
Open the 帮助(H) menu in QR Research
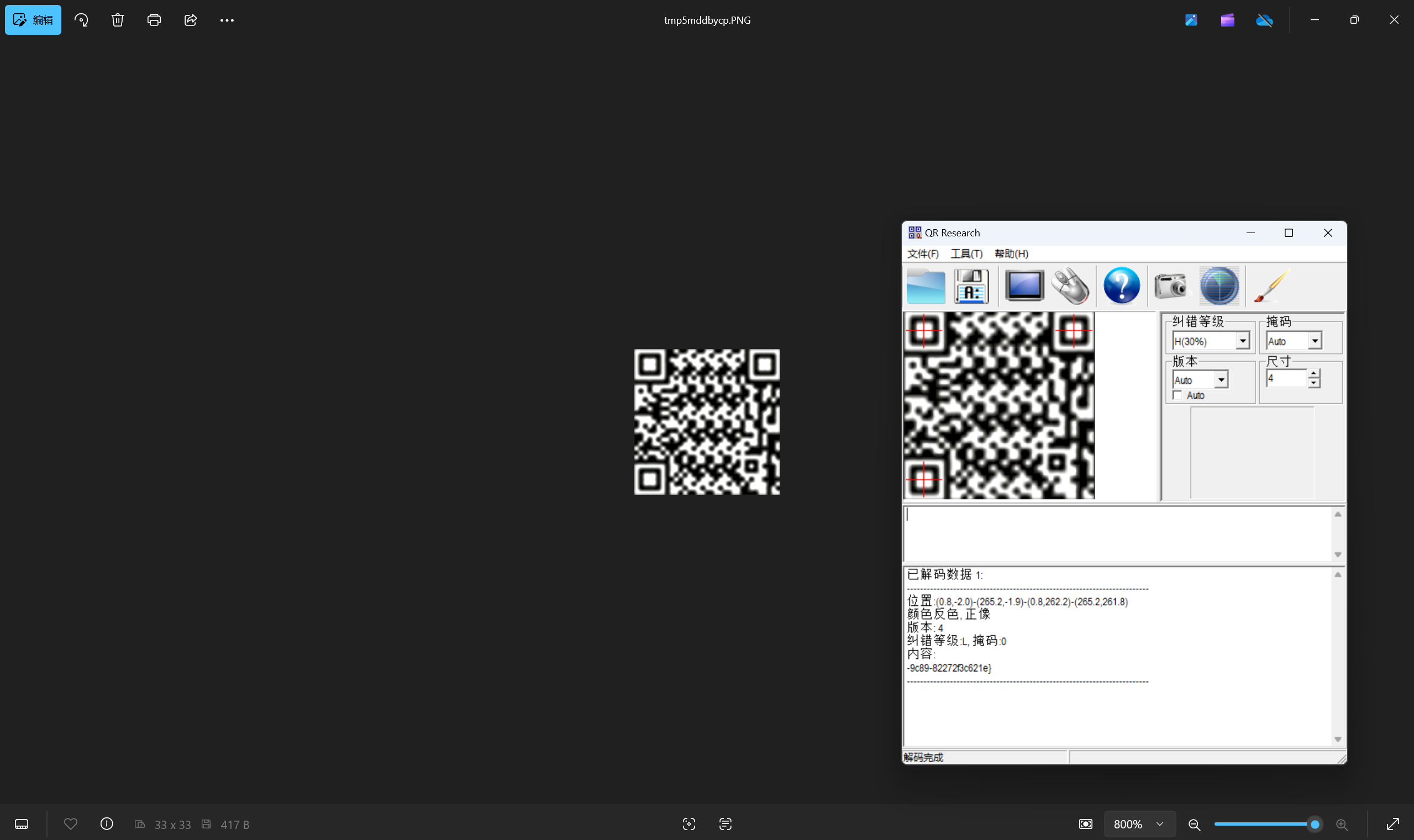[x=1011, y=253]
